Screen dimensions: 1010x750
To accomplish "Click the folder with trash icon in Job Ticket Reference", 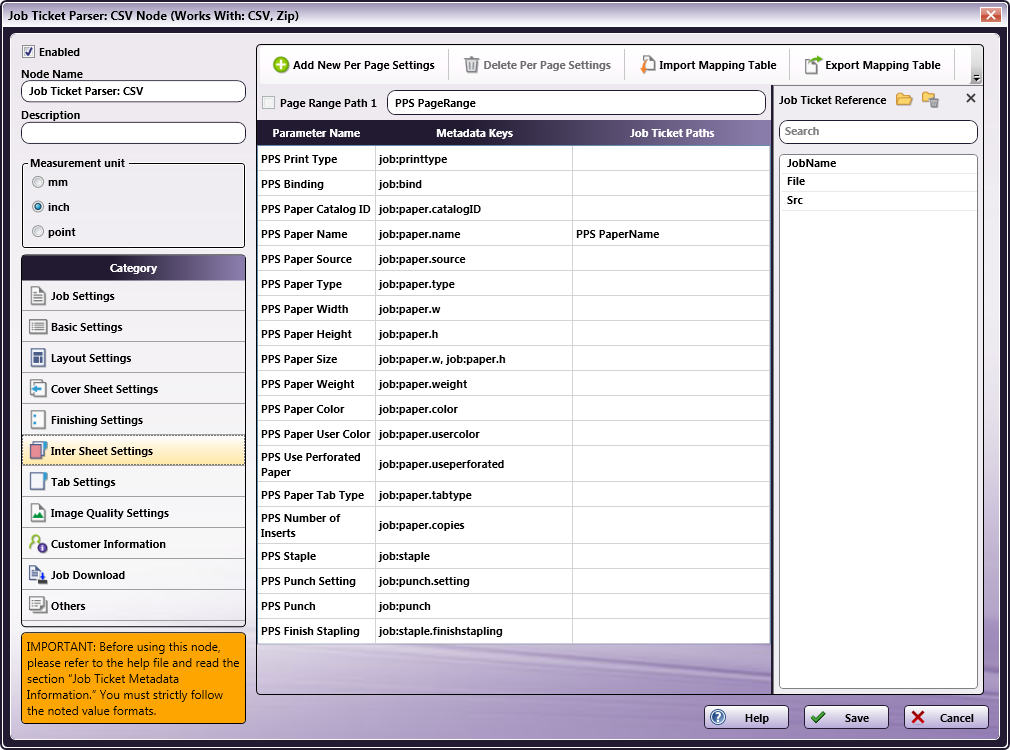I will click(930, 100).
